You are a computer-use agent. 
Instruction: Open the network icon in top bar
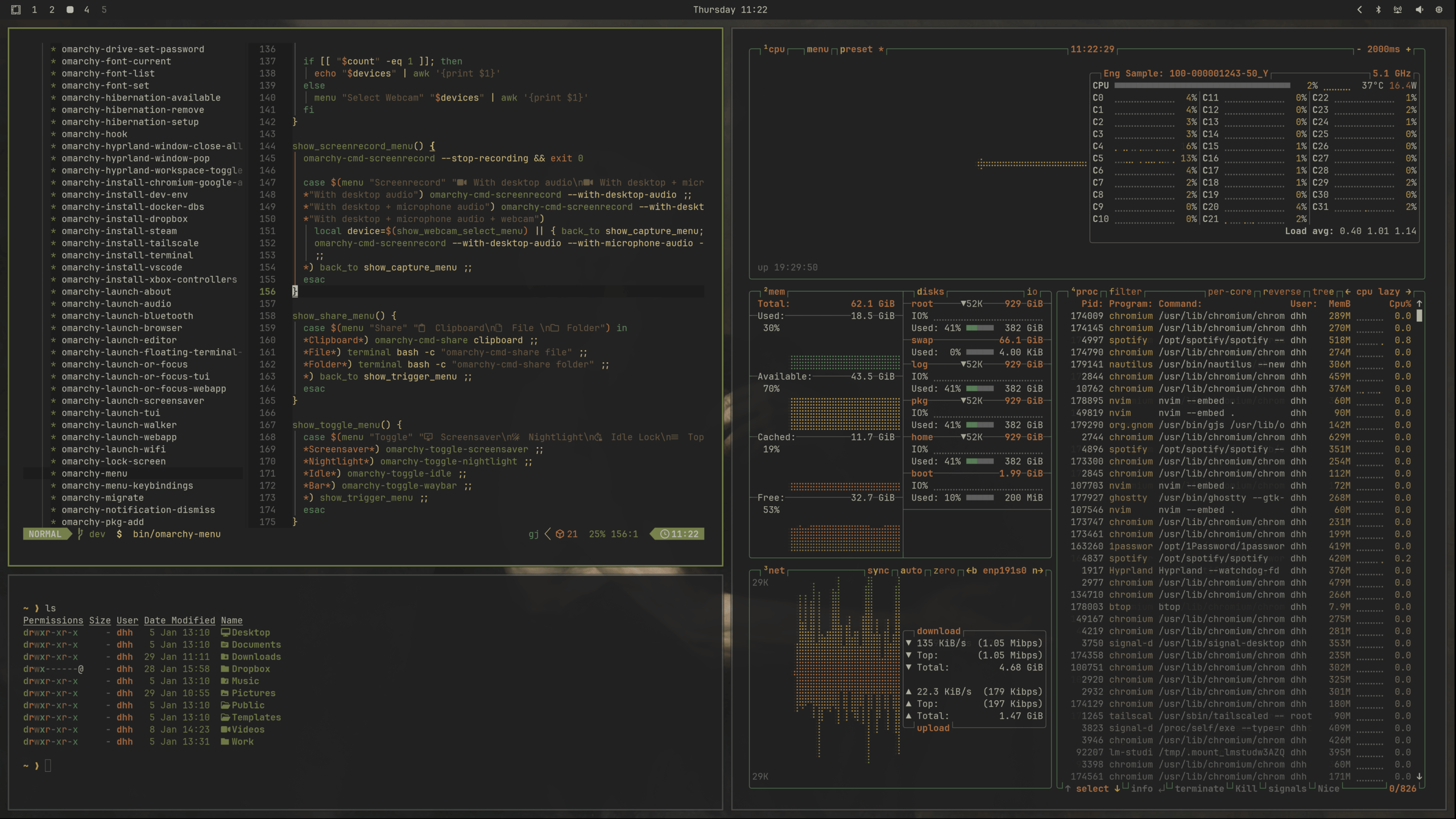(1397, 10)
